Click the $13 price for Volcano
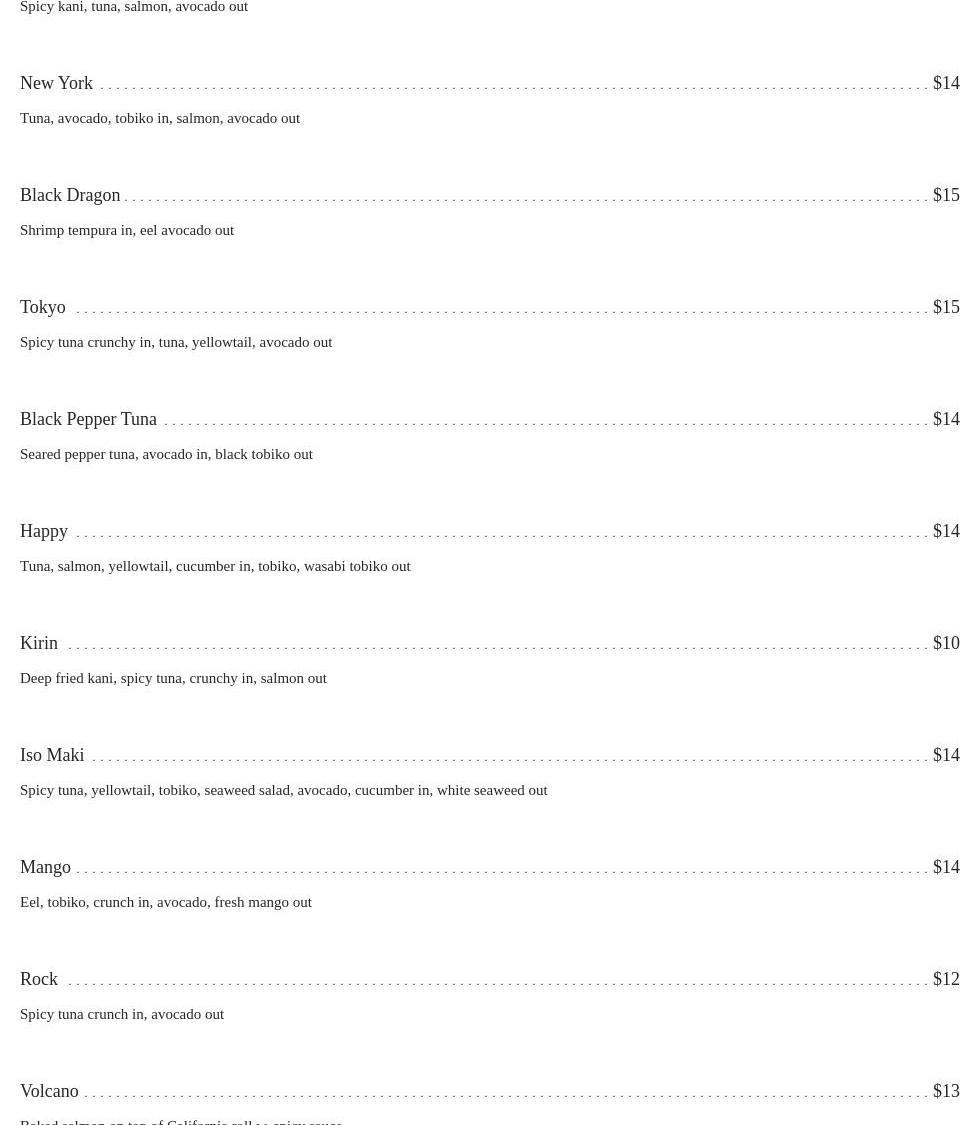965x1125 pixels. coord(945,1091)
